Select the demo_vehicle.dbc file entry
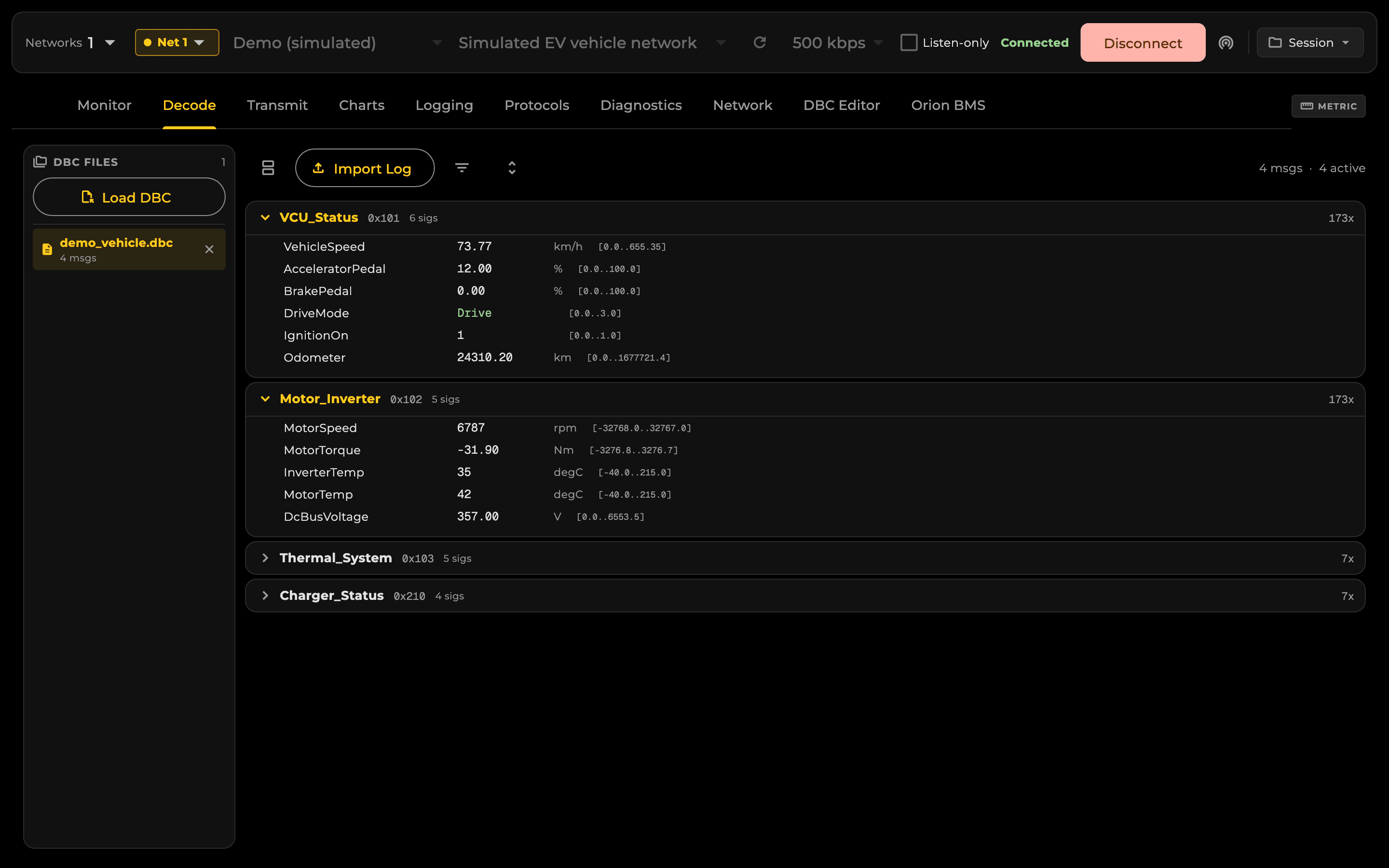1389x868 pixels. click(x=129, y=249)
